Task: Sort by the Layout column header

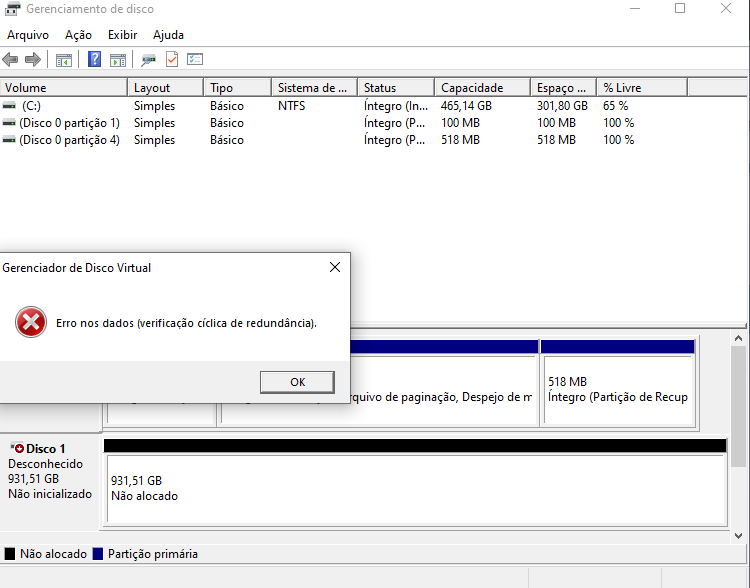Action: pos(165,88)
